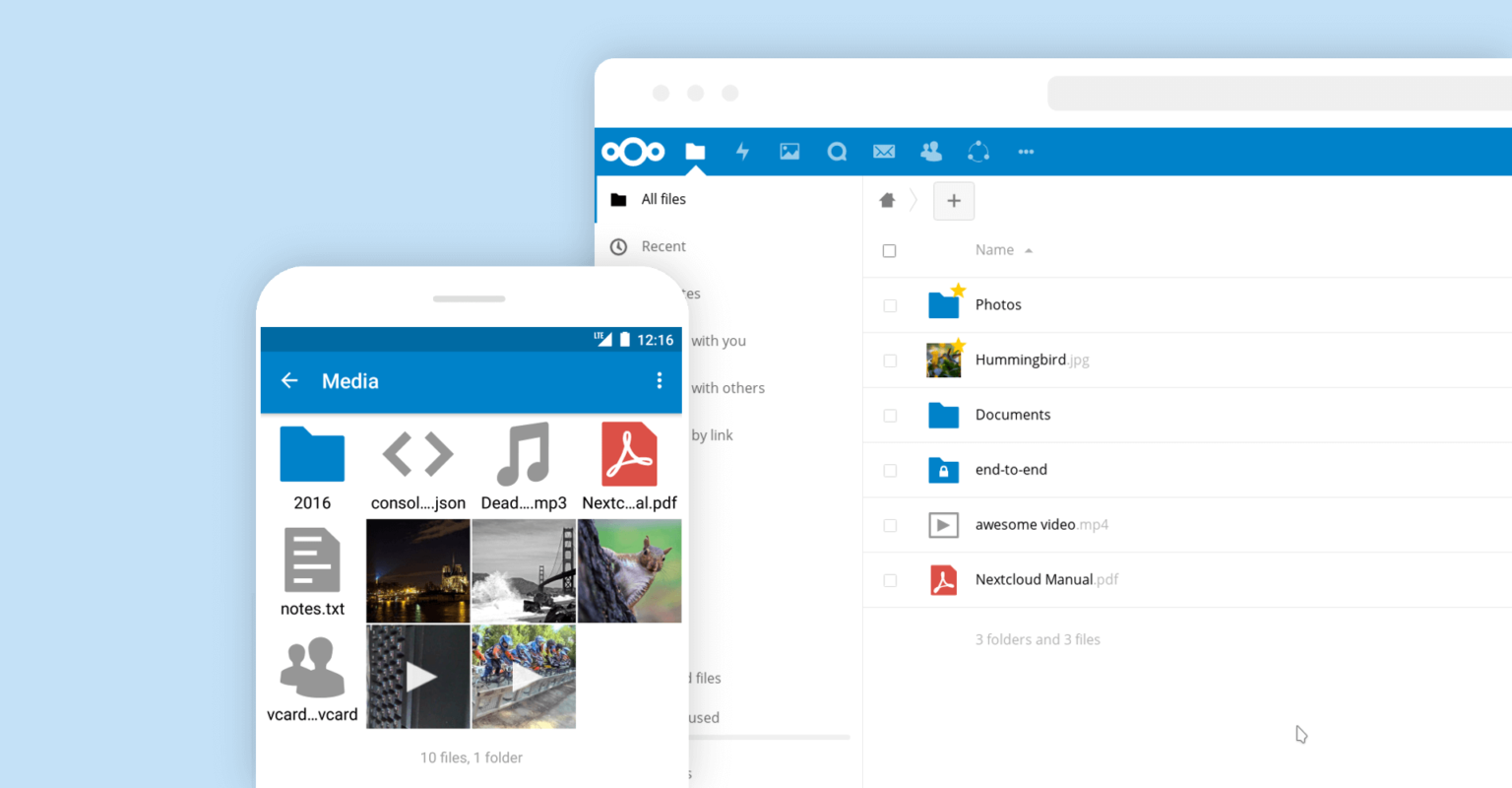Open the Mail app envelope icon

click(883, 152)
